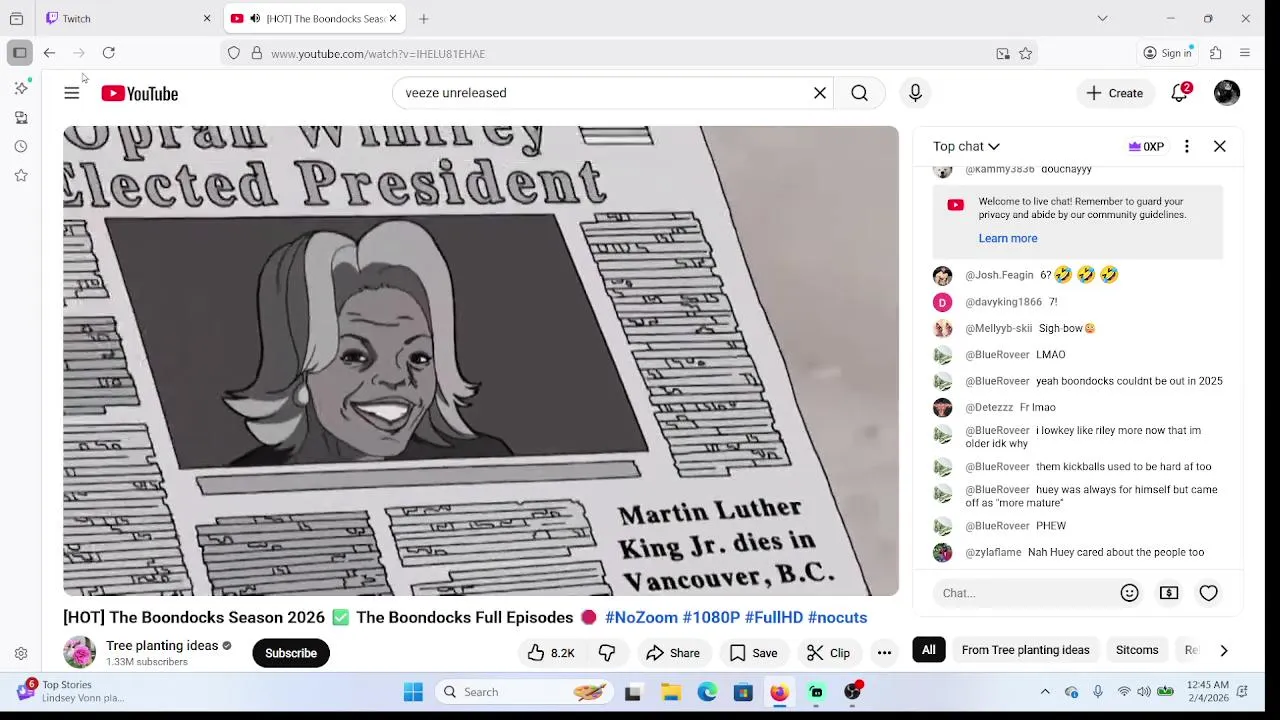Open live chat options three-dot menu
Screen dimensions: 1280x720
(x=1187, y=146)
